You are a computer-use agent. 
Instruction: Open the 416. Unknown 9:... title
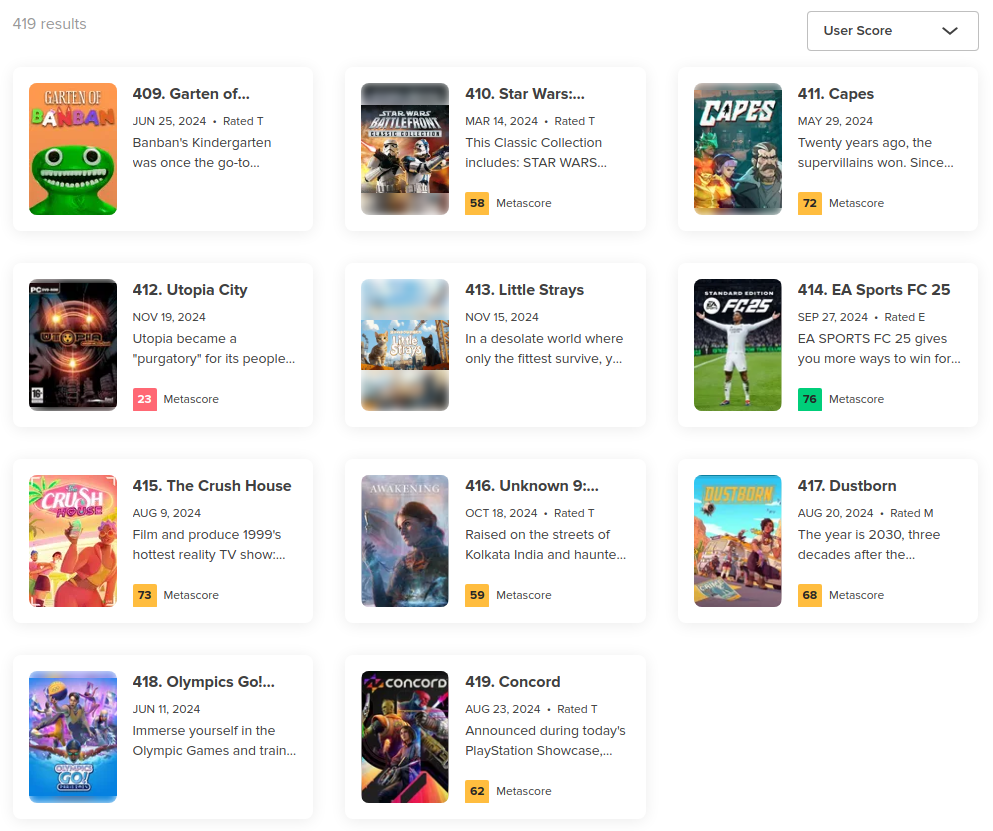tap(531, 486)
